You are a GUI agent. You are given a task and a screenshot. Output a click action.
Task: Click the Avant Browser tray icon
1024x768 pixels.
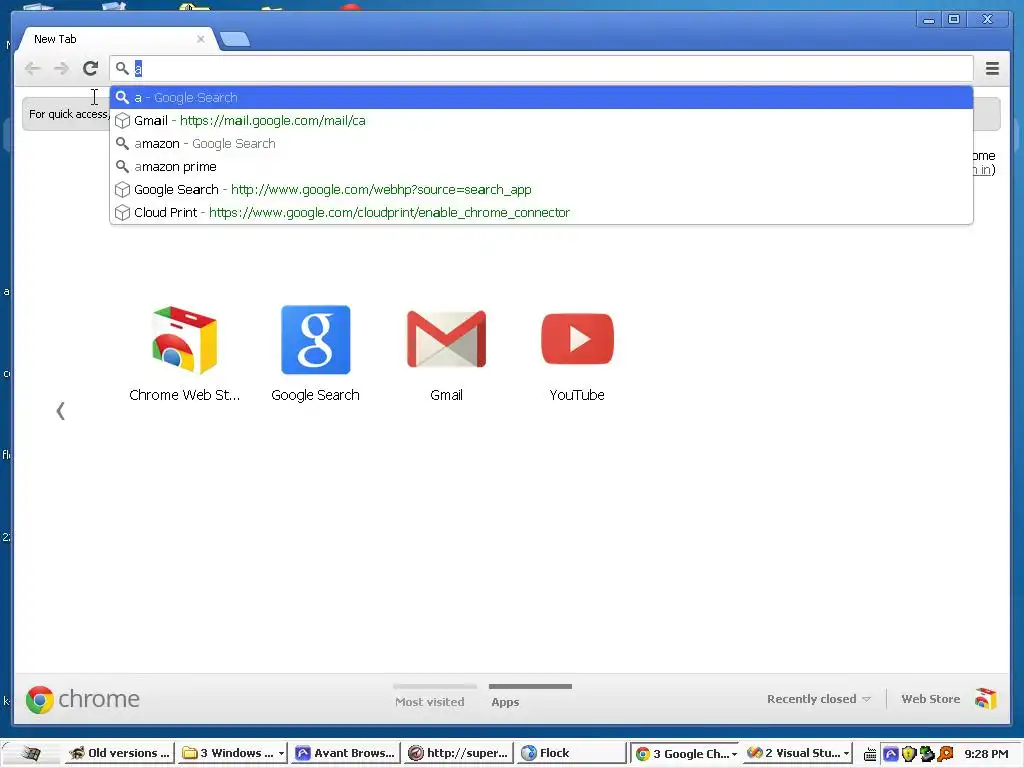click(x=891, y=754)
